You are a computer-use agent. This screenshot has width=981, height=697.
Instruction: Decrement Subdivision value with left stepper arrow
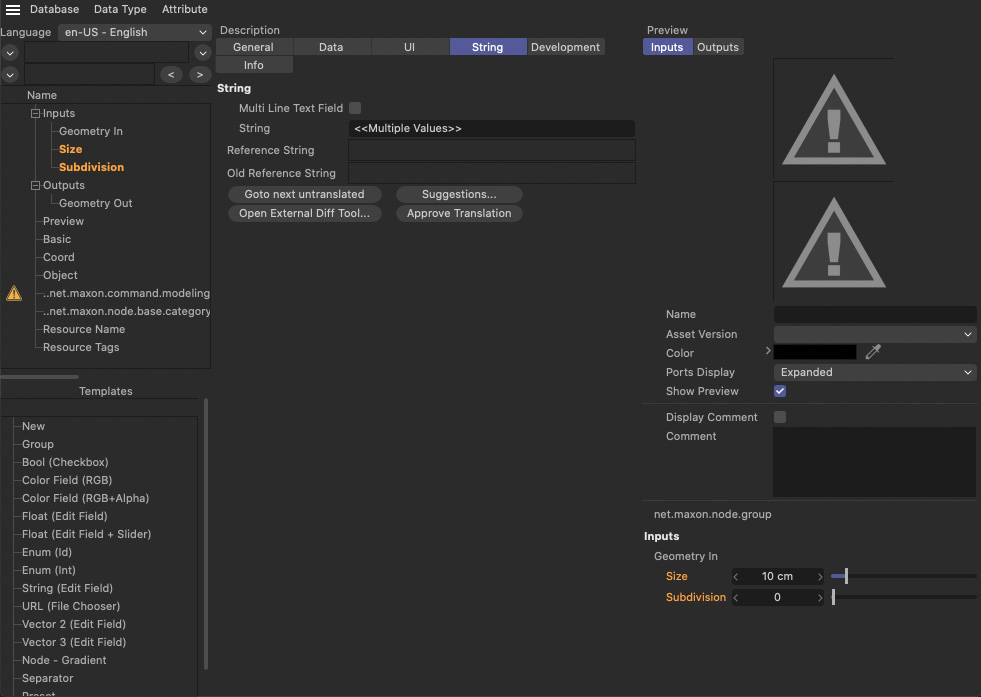[737, 598]
